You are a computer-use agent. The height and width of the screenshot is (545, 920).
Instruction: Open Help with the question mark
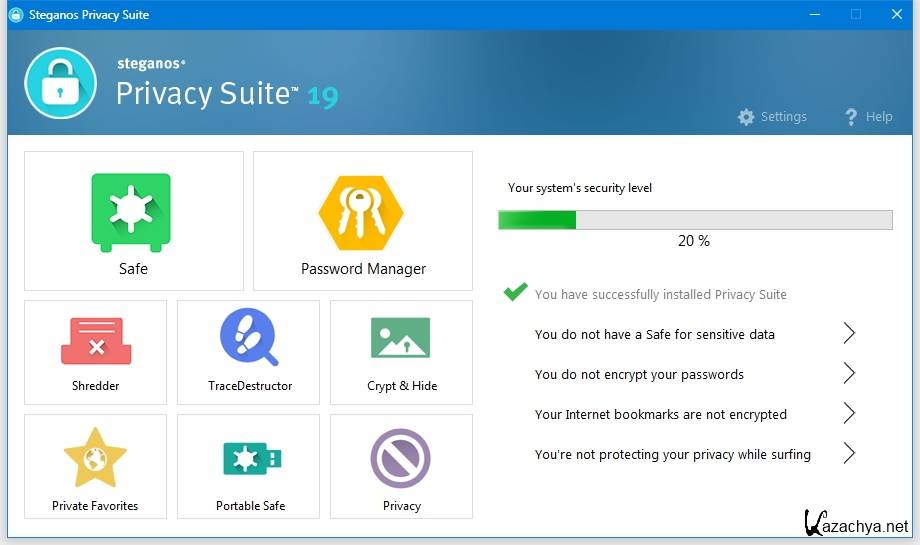(x=868, y=117)
